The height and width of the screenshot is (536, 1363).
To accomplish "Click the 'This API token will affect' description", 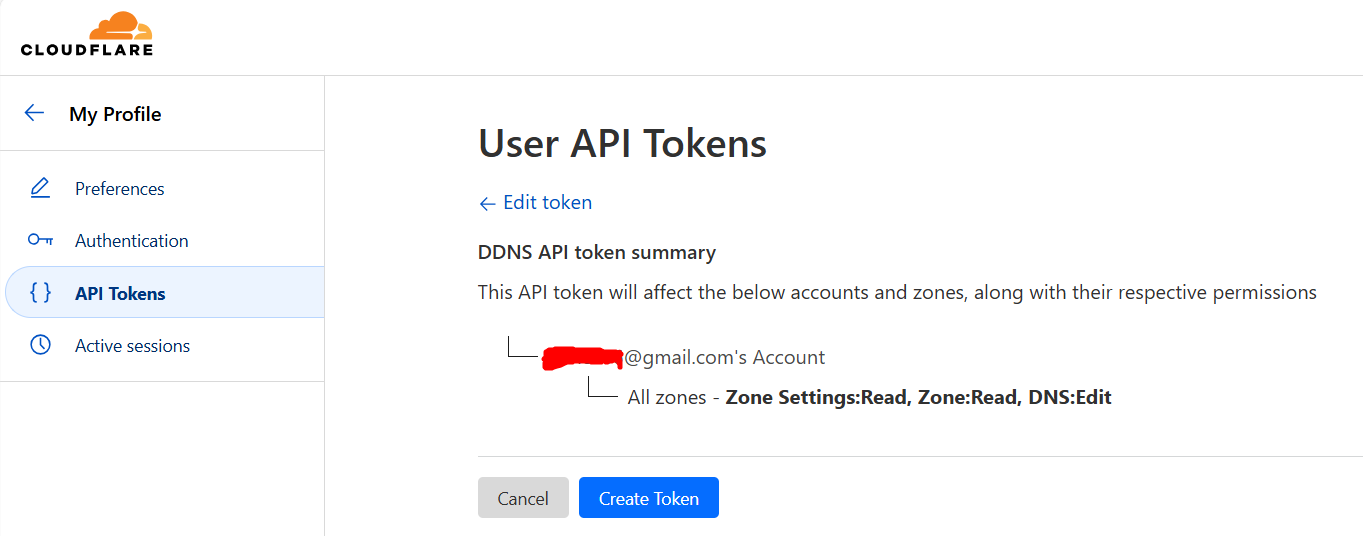I will pos(897,293).
